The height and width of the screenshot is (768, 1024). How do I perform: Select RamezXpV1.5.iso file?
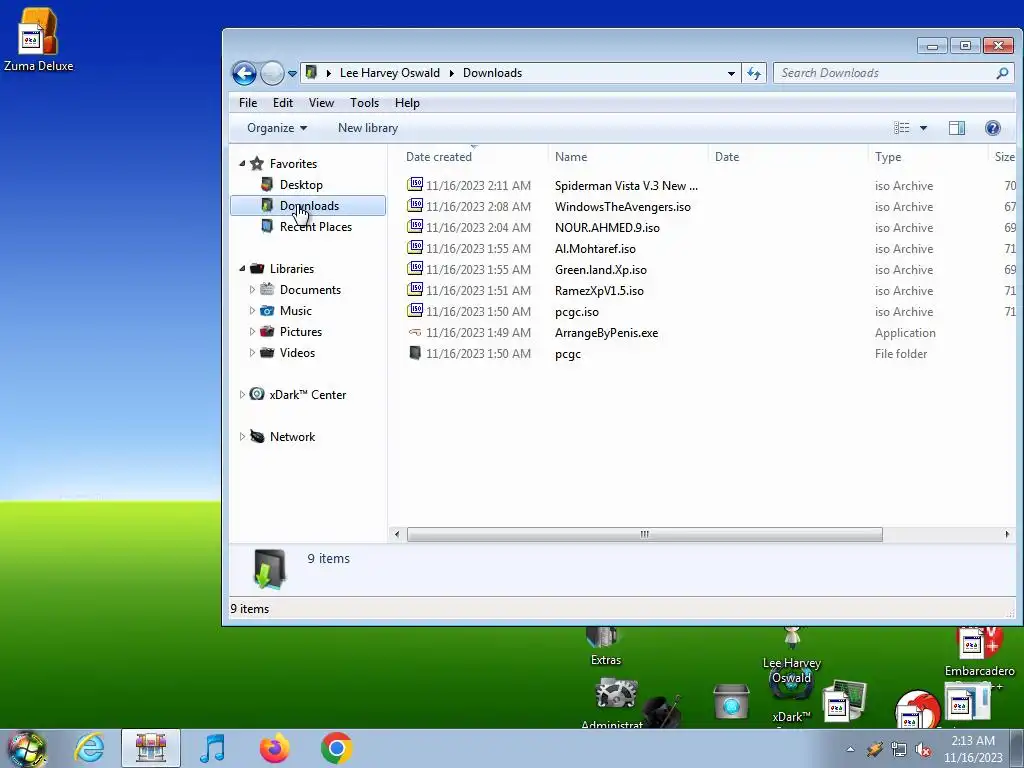[x=599, y=290]
